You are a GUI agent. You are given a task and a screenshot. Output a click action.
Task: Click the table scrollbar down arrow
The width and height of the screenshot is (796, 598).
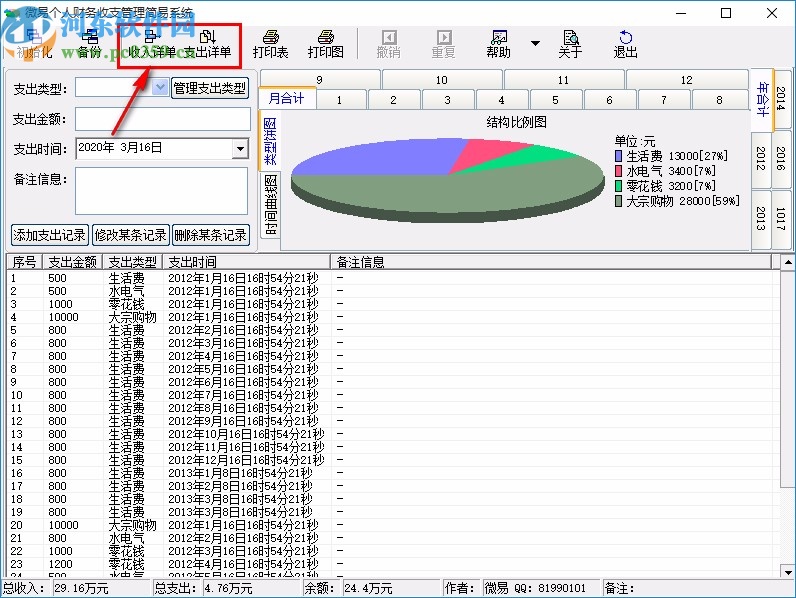tap(788, 572)
